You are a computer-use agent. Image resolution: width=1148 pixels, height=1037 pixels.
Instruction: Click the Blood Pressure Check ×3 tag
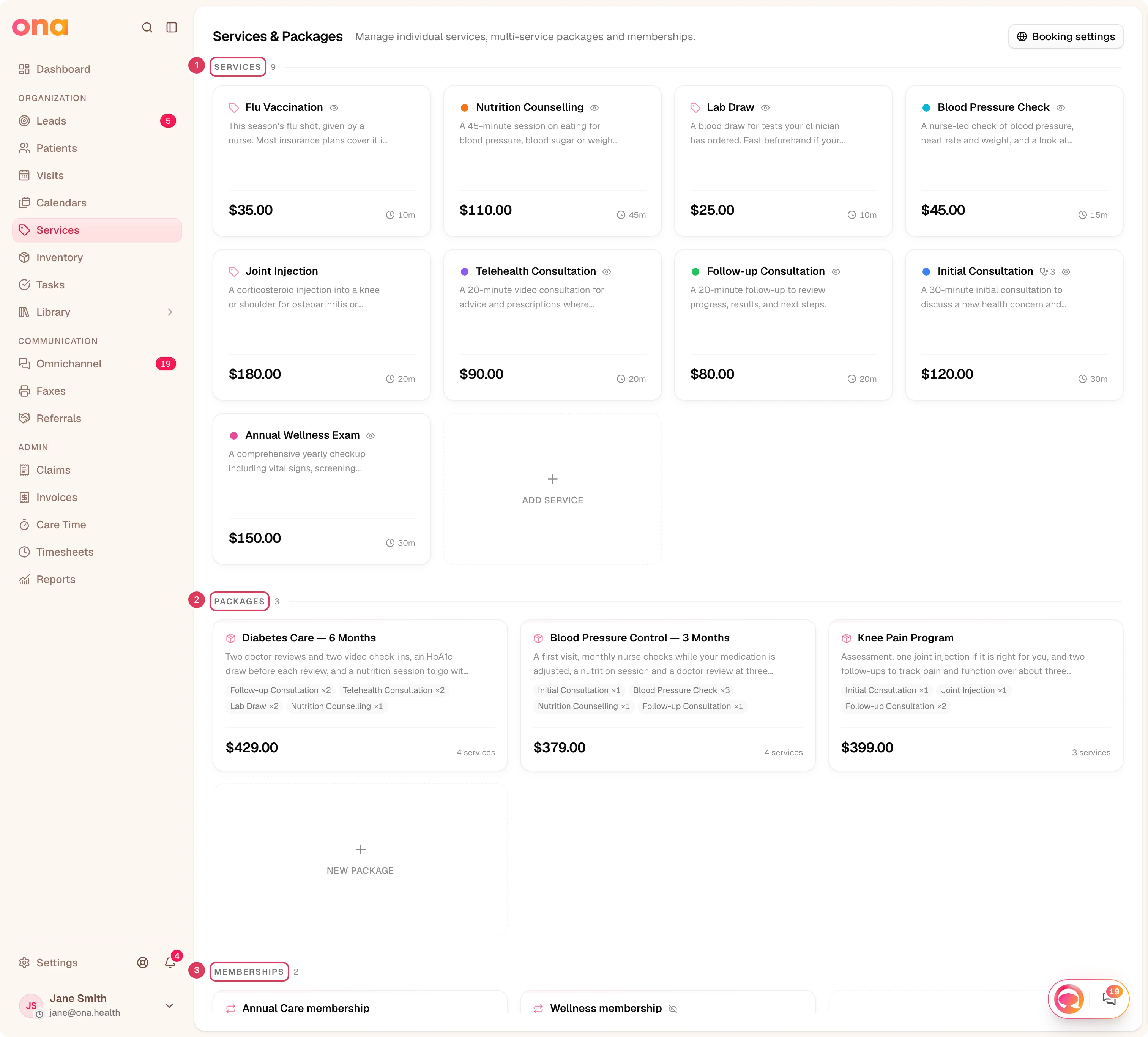(681, 690)
